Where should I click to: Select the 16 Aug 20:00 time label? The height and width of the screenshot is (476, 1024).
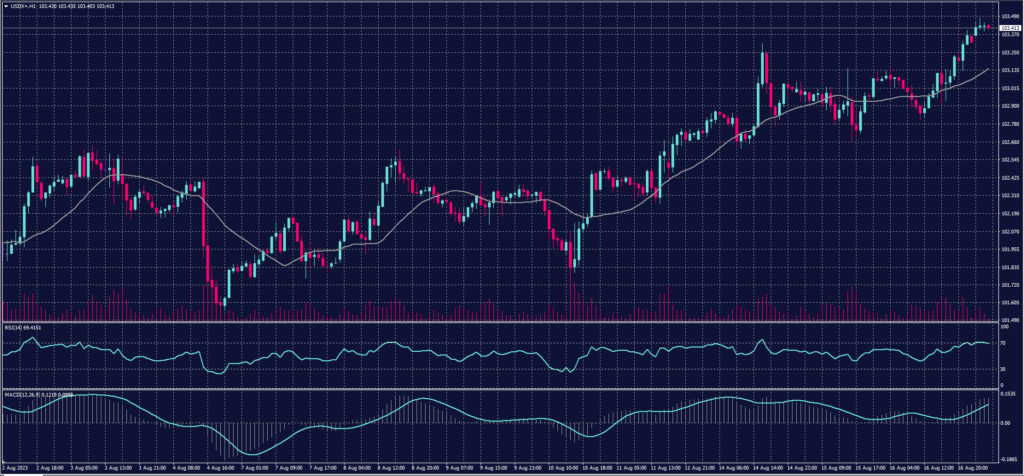[973, 467]
